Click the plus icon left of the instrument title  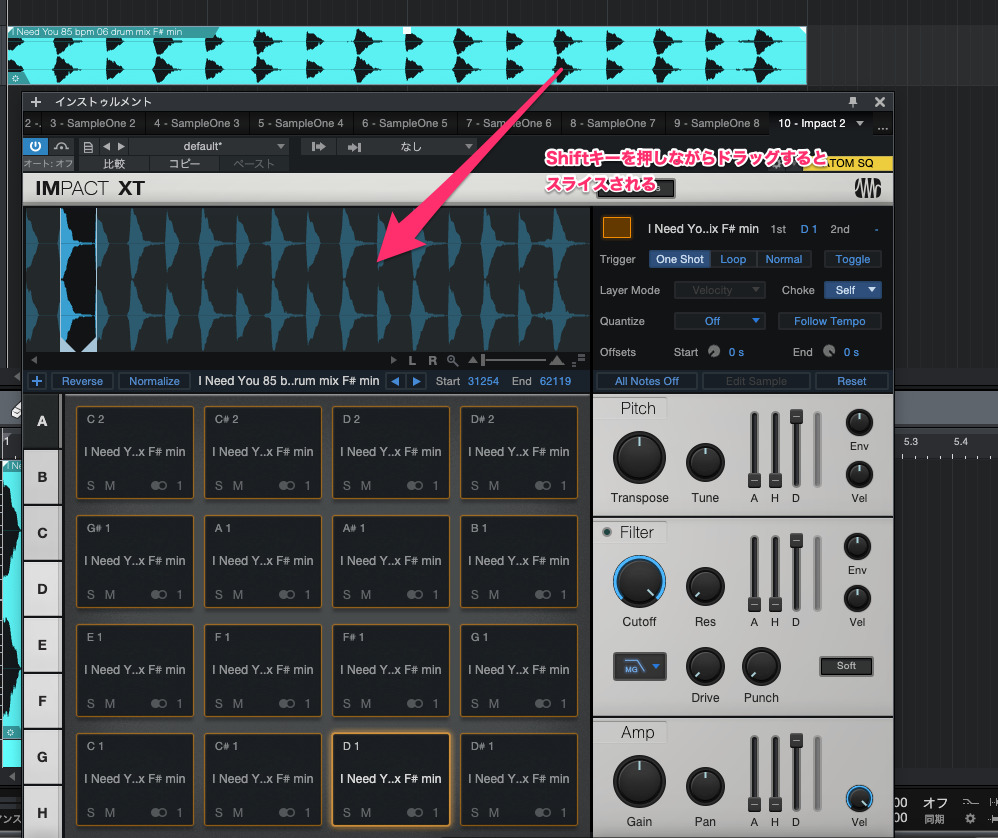point(36,102)
